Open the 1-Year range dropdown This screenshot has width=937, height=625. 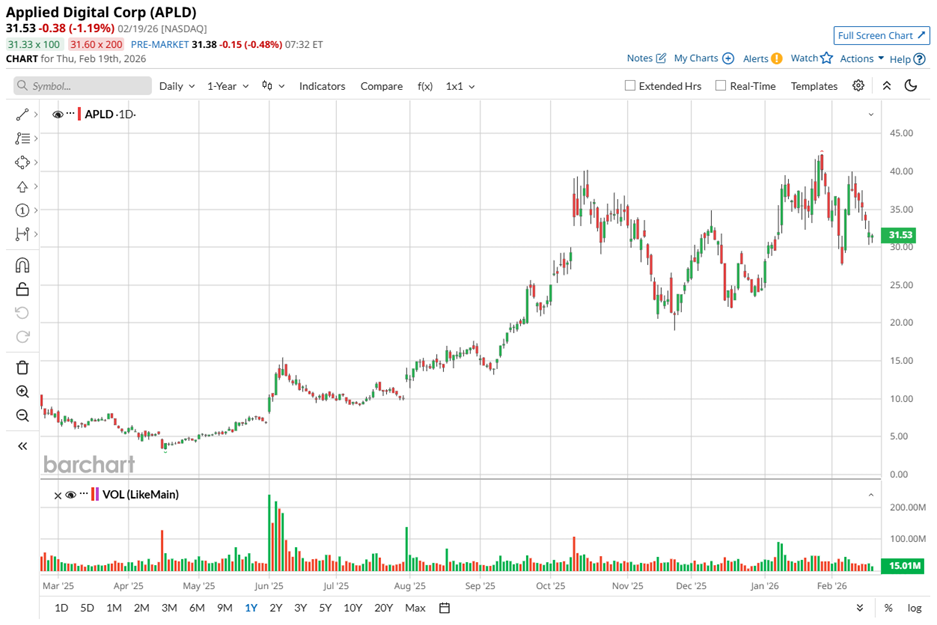click(227, 86)
